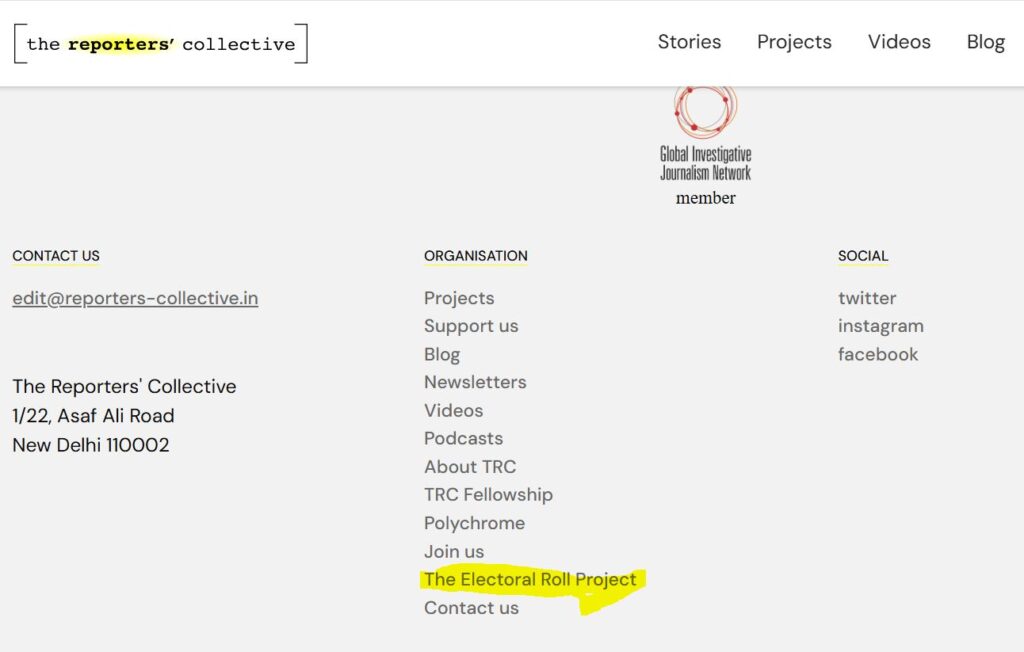Open the About TRC link
The width and height of the screenshot is (1024, 652).
pyautogui.click(x=470, y=466)
